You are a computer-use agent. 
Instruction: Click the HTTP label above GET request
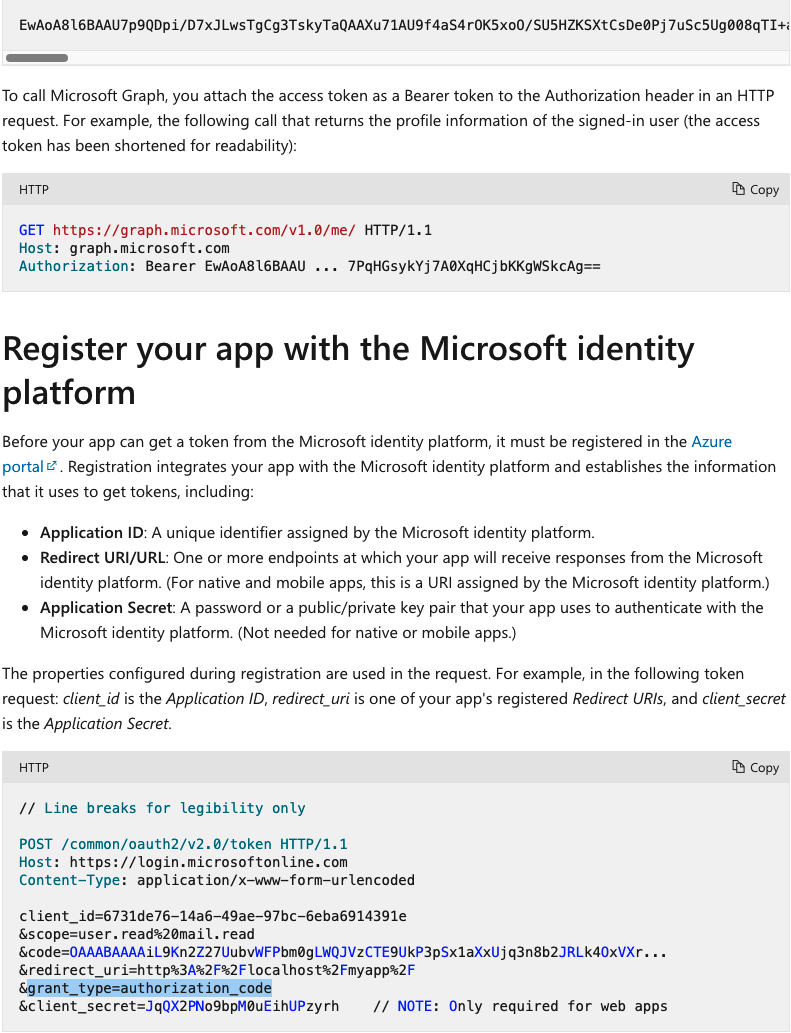[34, 190]
